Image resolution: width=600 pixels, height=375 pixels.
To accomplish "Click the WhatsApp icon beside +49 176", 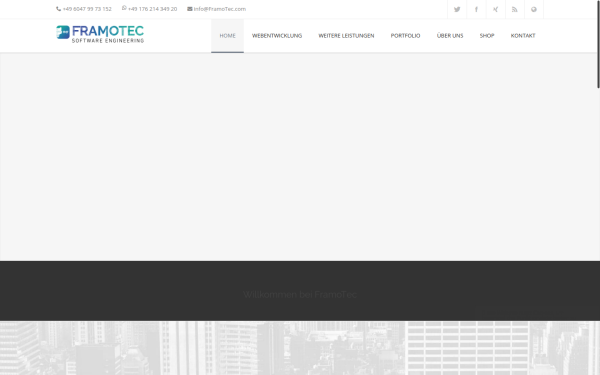I will 124,8.
